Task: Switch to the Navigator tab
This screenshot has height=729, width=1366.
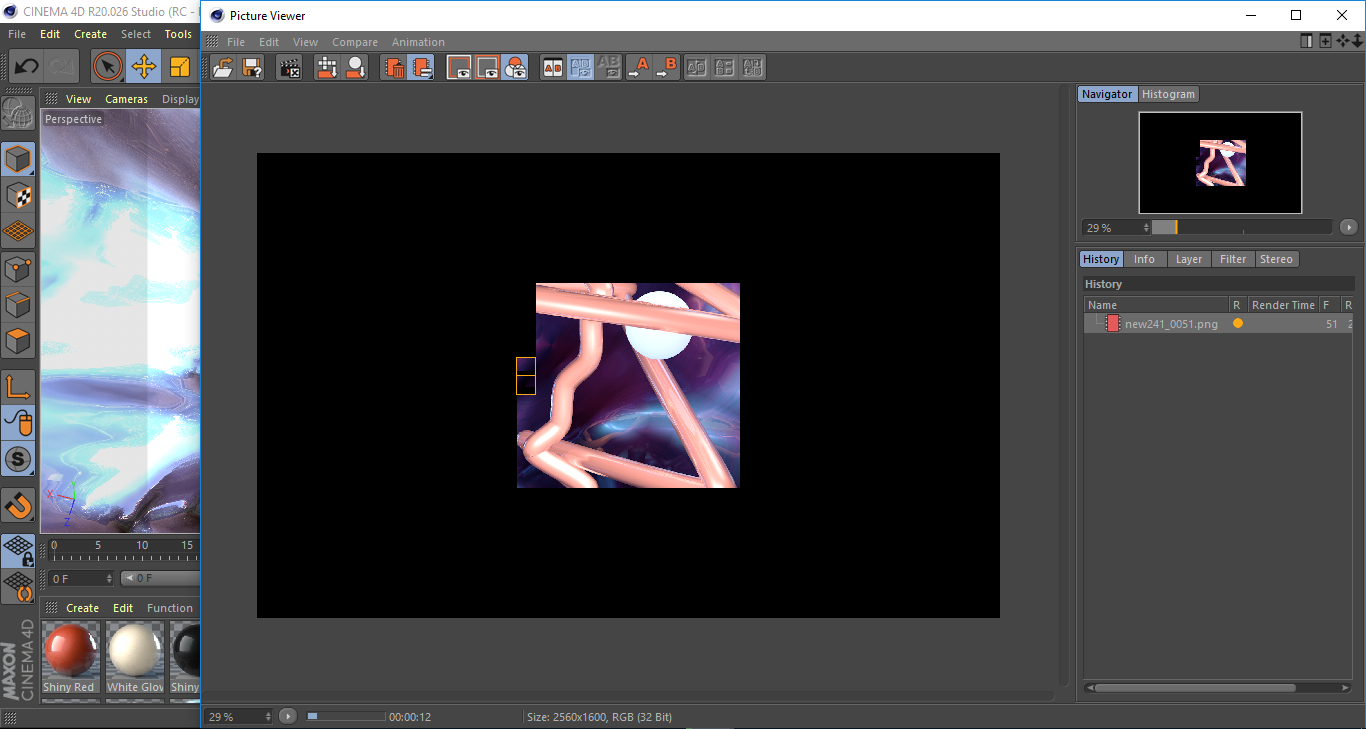Action: [1107, 94]
